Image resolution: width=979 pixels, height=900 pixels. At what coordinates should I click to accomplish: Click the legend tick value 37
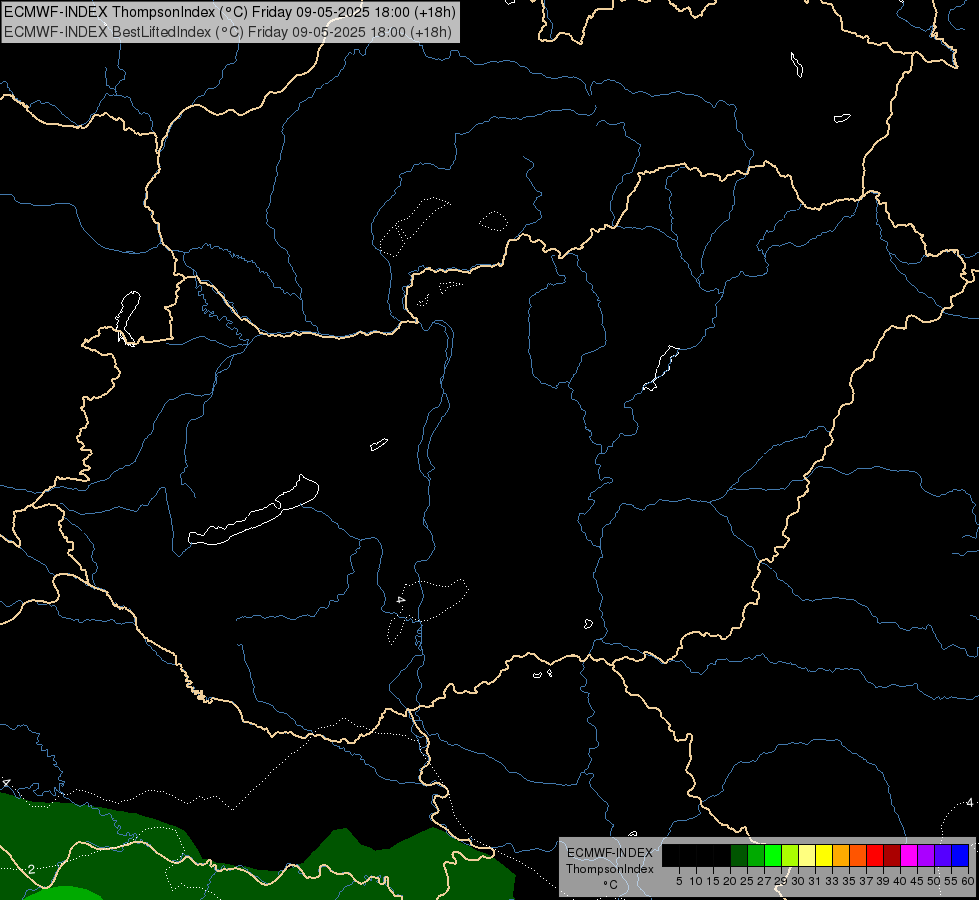[866, 881]
